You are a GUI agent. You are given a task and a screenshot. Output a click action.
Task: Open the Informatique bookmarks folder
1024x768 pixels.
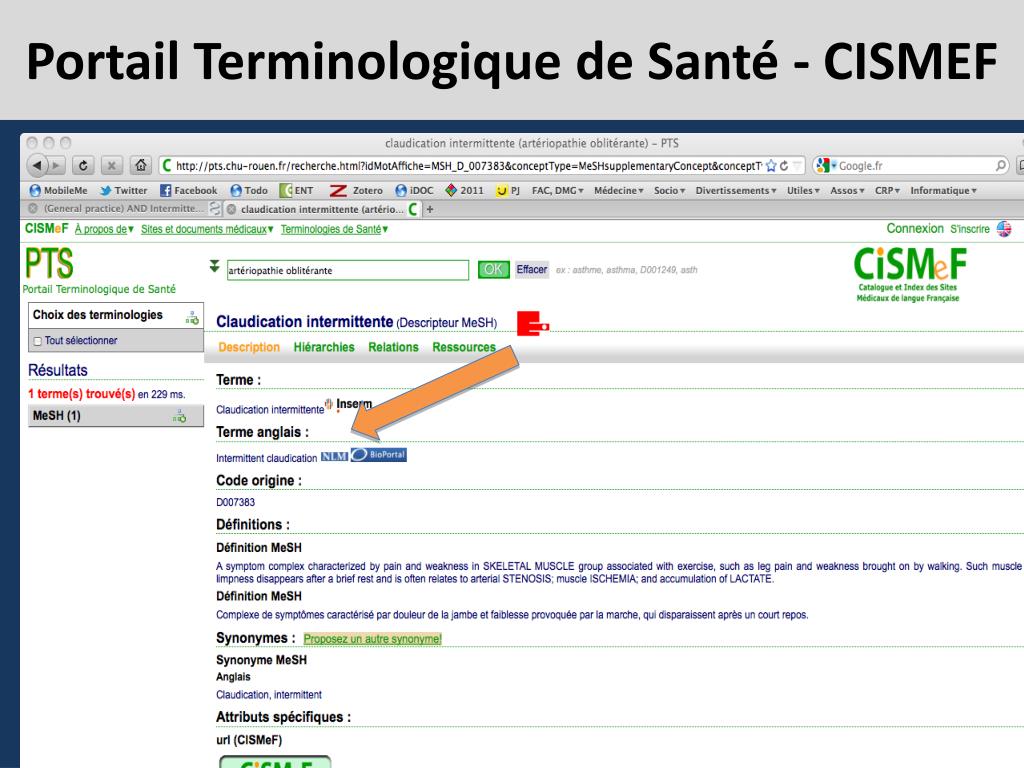[x=944, y=190]
